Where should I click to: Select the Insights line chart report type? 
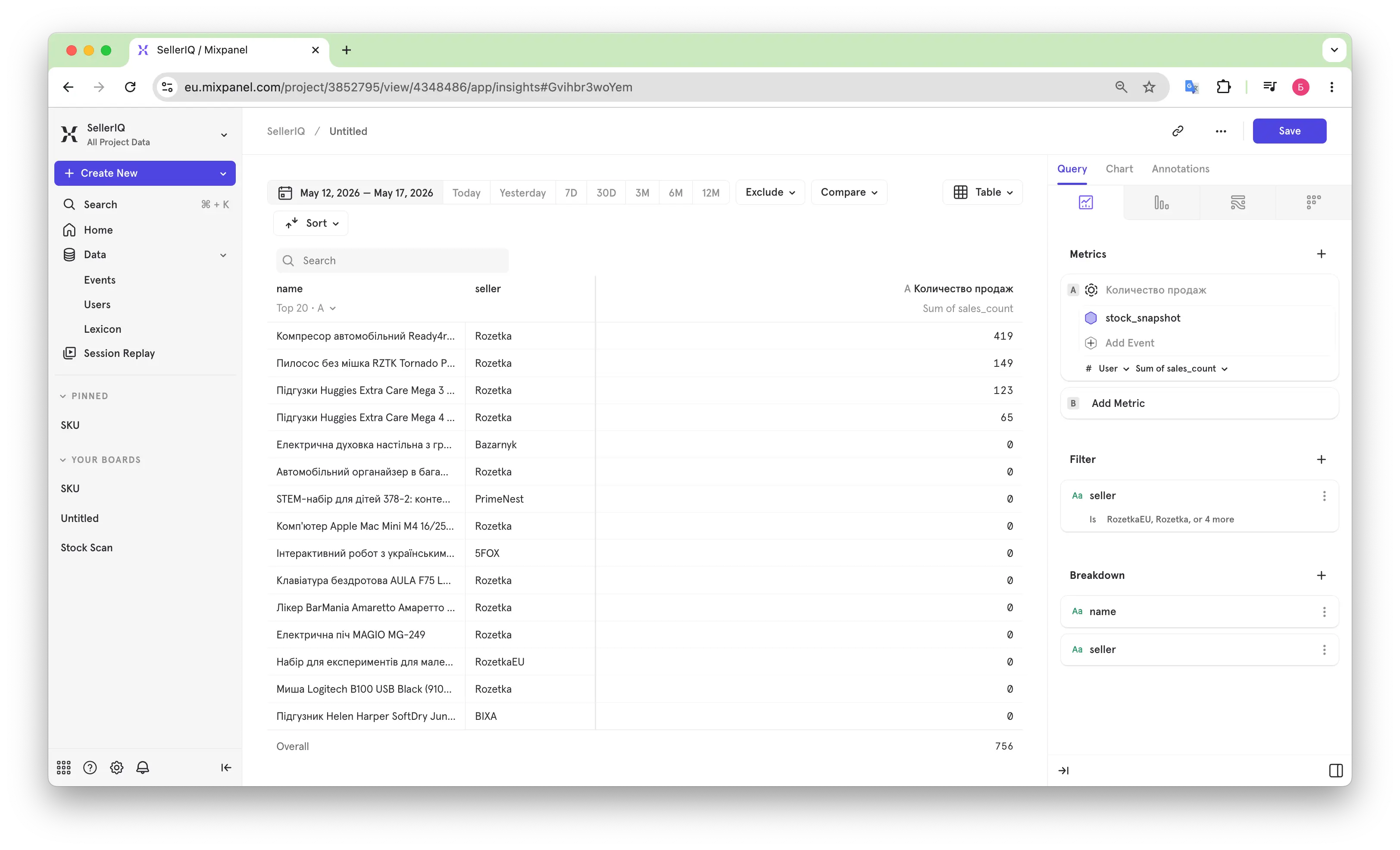[x=1085, y=202]
